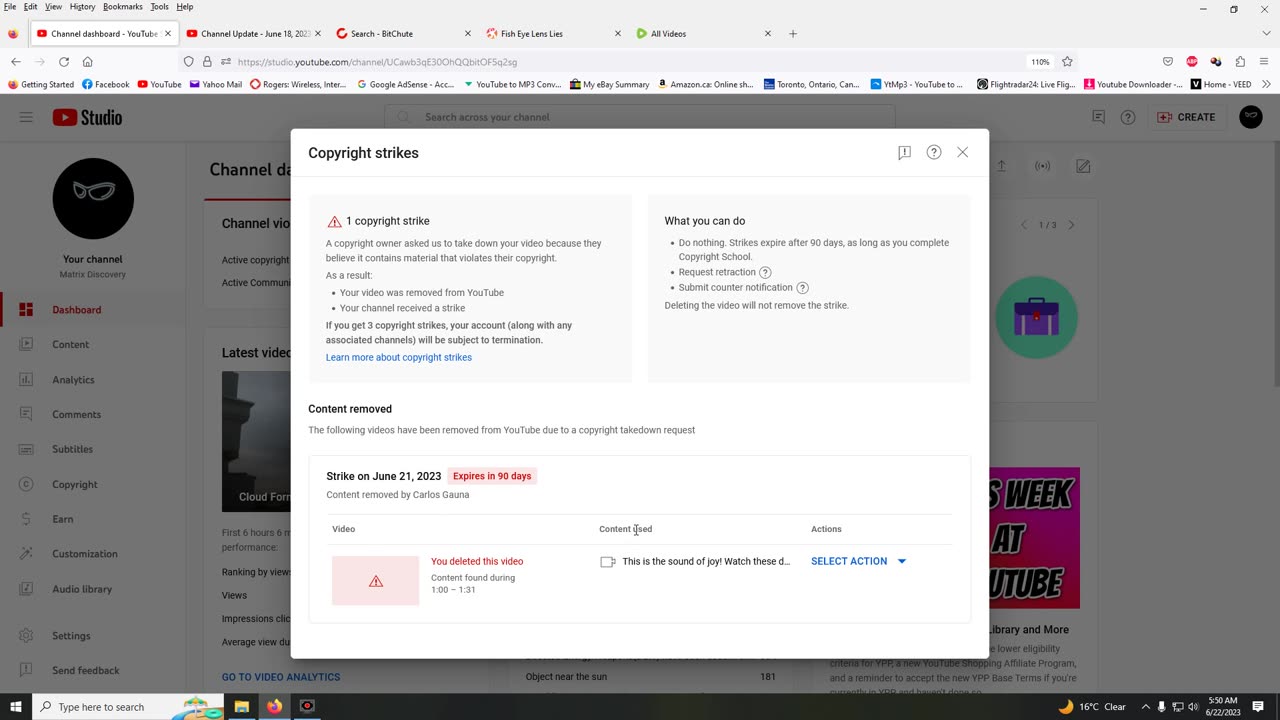The image size is (1280, 720).
Task: Click the deleted video warning thumbnail
Action: (x=375, y=580)
